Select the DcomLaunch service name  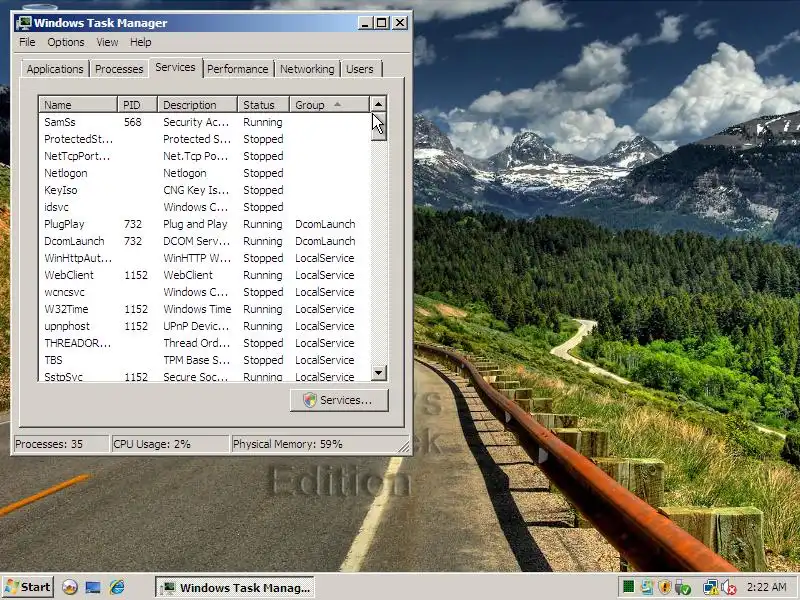coord(74,241)
